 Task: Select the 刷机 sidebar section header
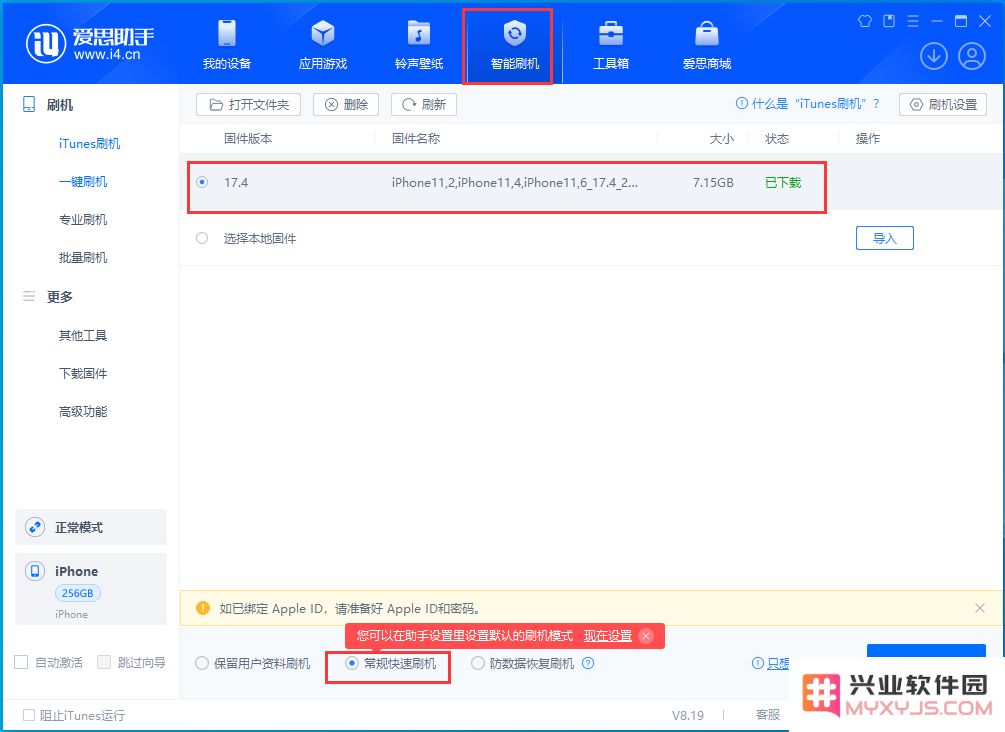60,105
